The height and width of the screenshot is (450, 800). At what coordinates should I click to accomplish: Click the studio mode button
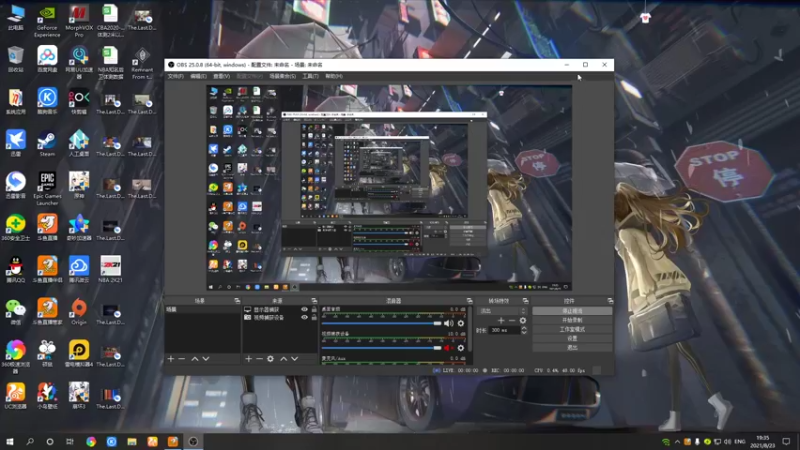click(572, 329)
